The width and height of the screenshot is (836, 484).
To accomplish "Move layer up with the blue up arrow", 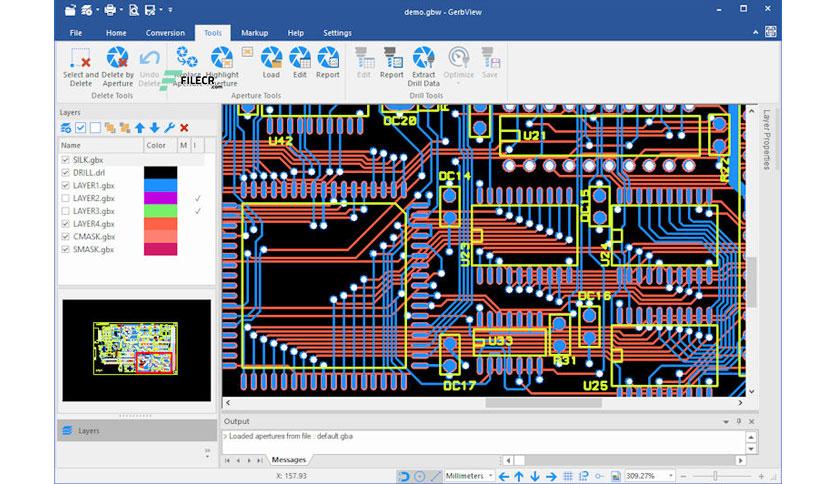I will pyautogui.click(x=140, y=128).
